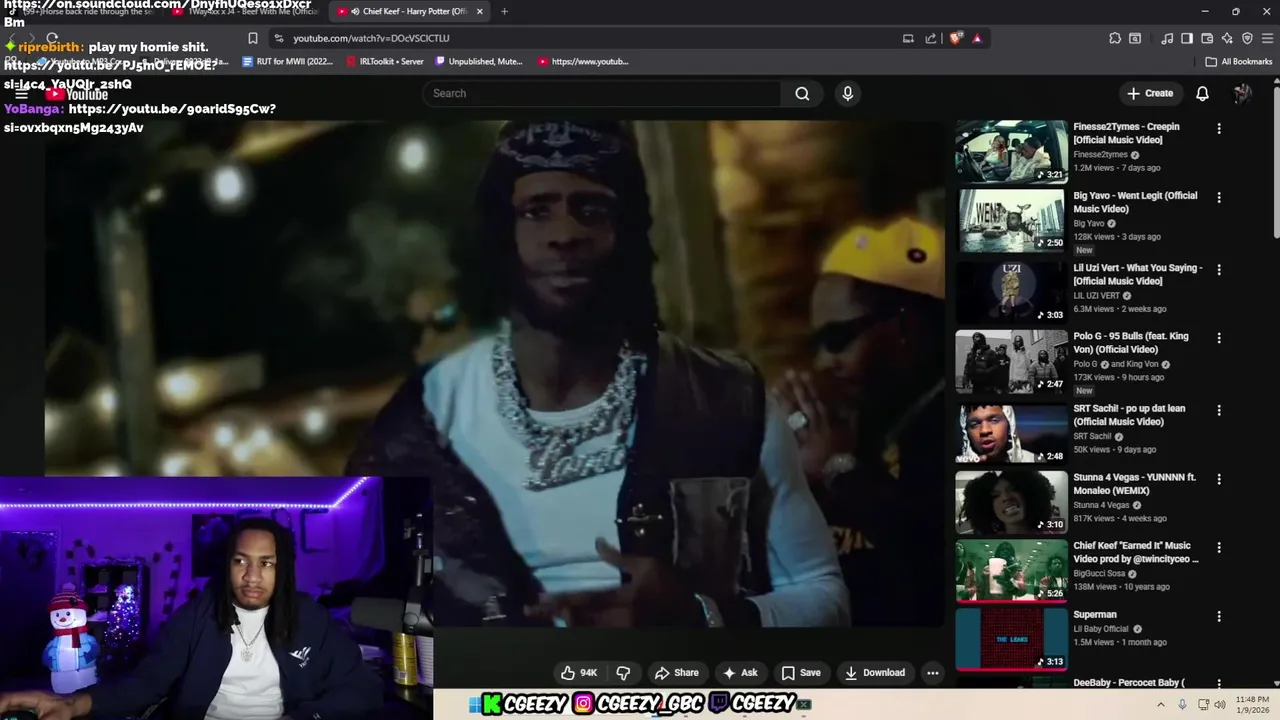Dislike the video with thumbs down
1280x720 pixels.
pyautogui.click(x=623, y=673)
